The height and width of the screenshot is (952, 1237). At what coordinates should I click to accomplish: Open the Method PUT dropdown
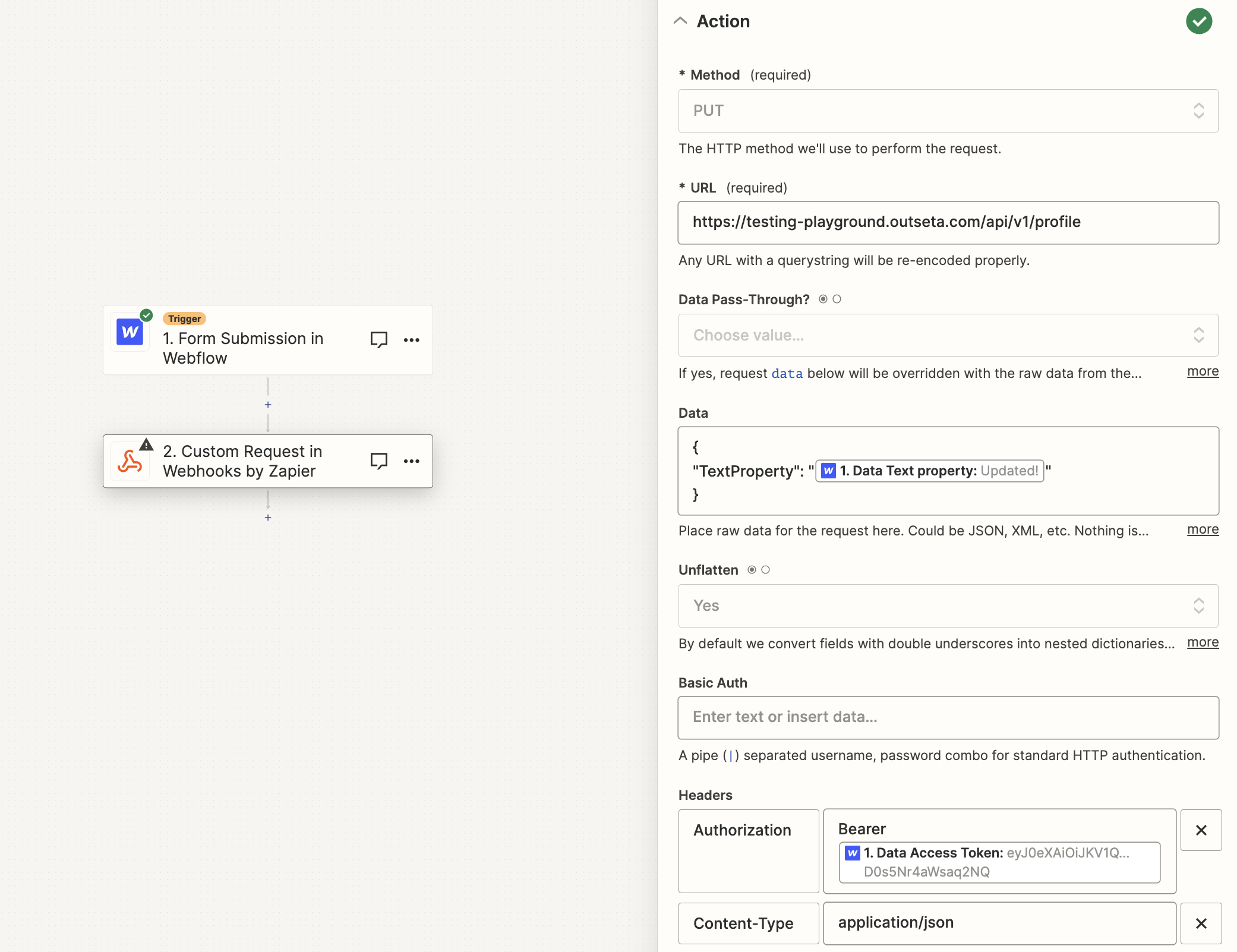coord(948,111)
